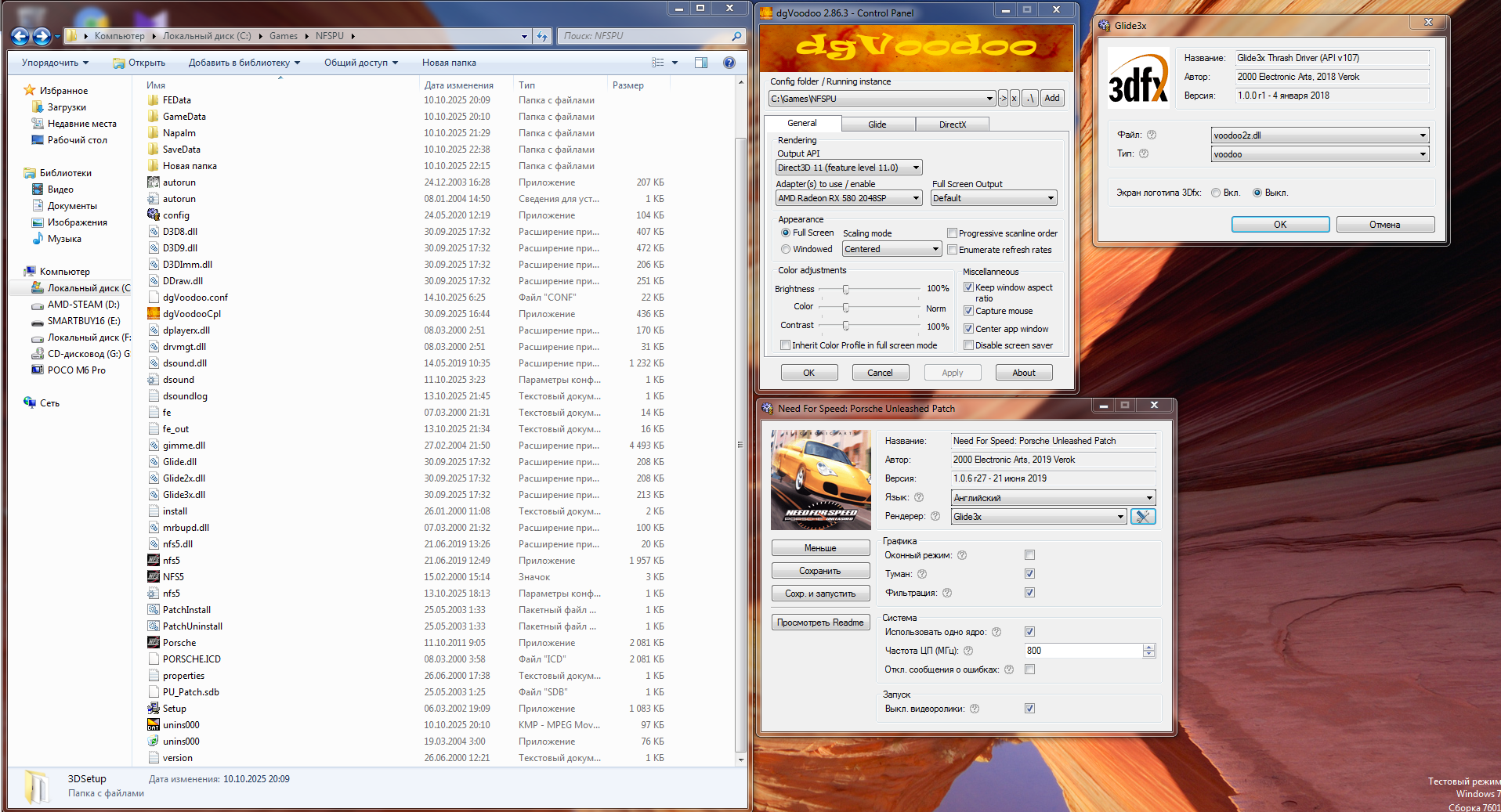Screen dimensions: 1501x812
Task: Toggle Выкл. видеоролики checkbox
Action: pos(1029,709)
